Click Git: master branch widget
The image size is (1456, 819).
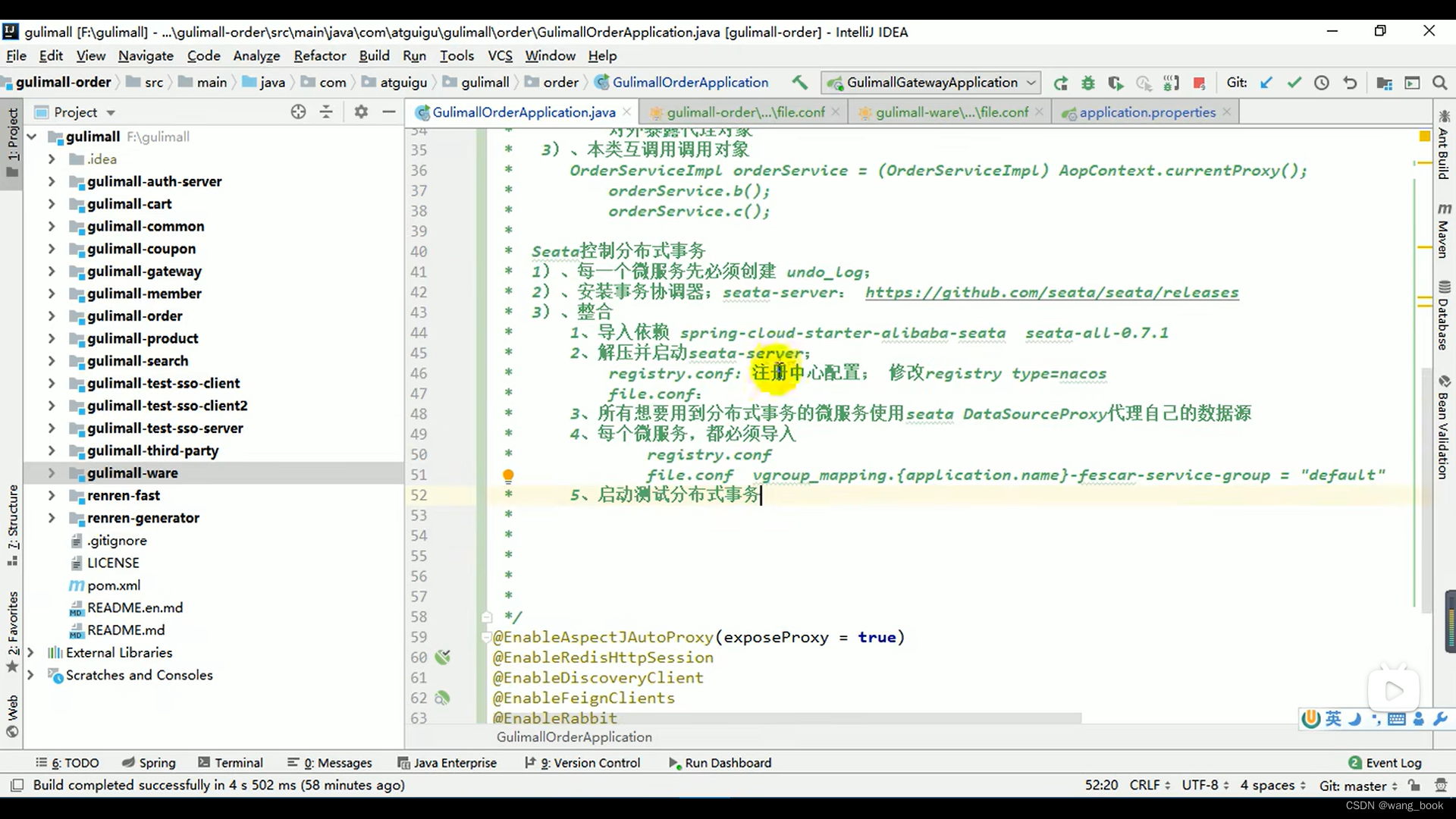coord(1357,786)
